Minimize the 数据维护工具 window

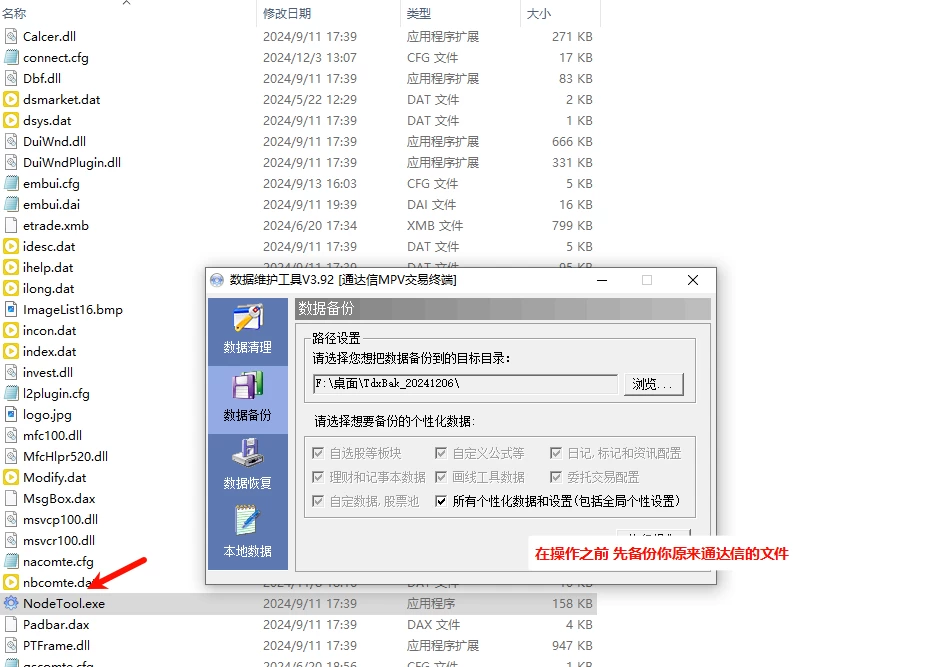pyautogui.click(x=602, y=280)
